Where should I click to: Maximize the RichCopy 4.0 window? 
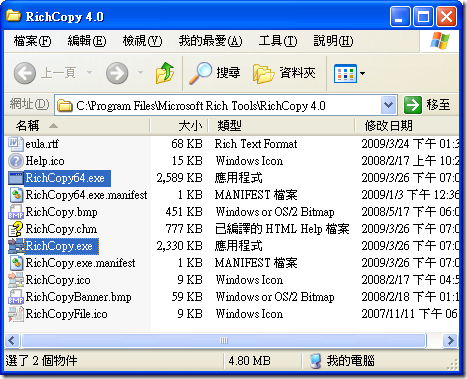tap(423, 16)
